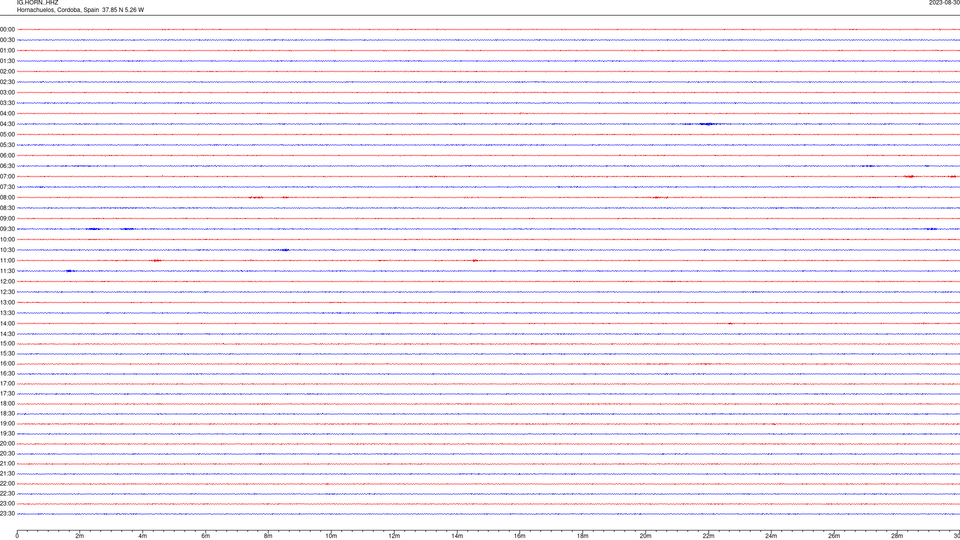Select the 09:30 row label
The image size is (960, 540).
(x=7, y=229)
